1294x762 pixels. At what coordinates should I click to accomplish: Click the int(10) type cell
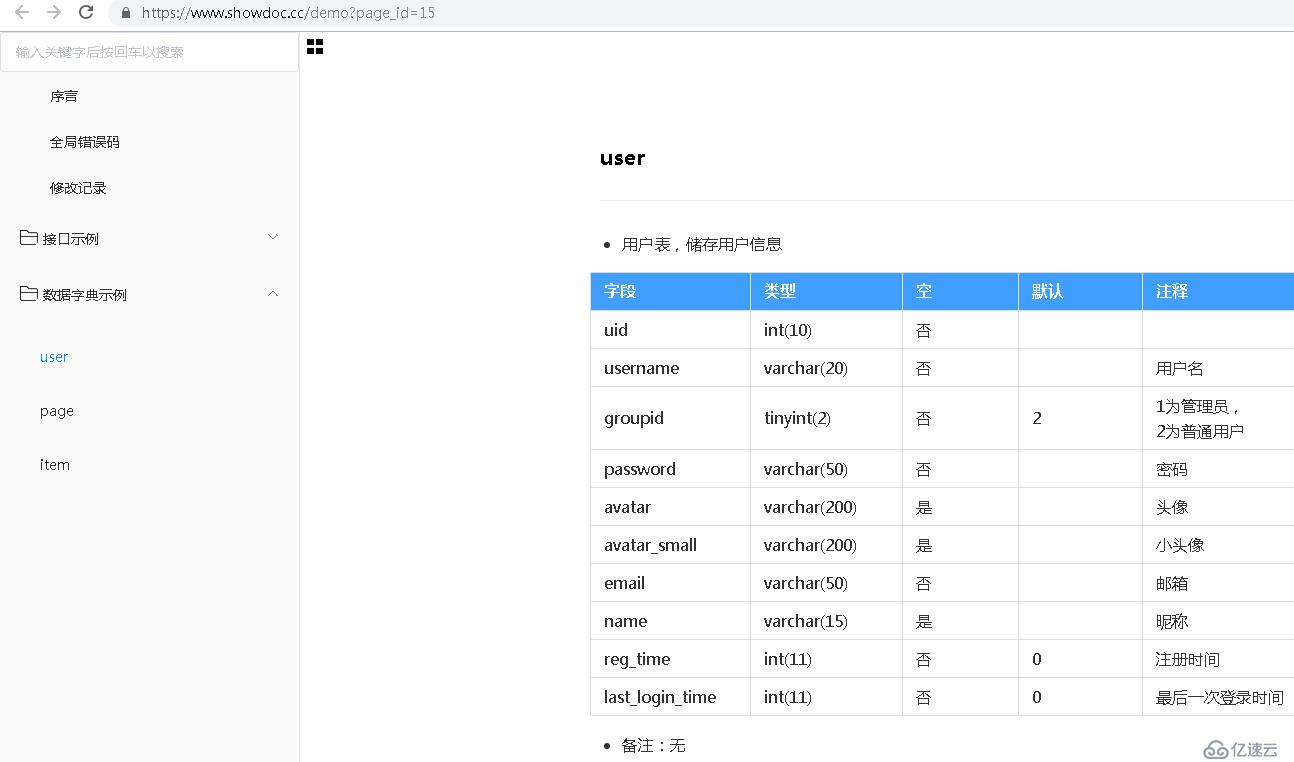[827, 330]
